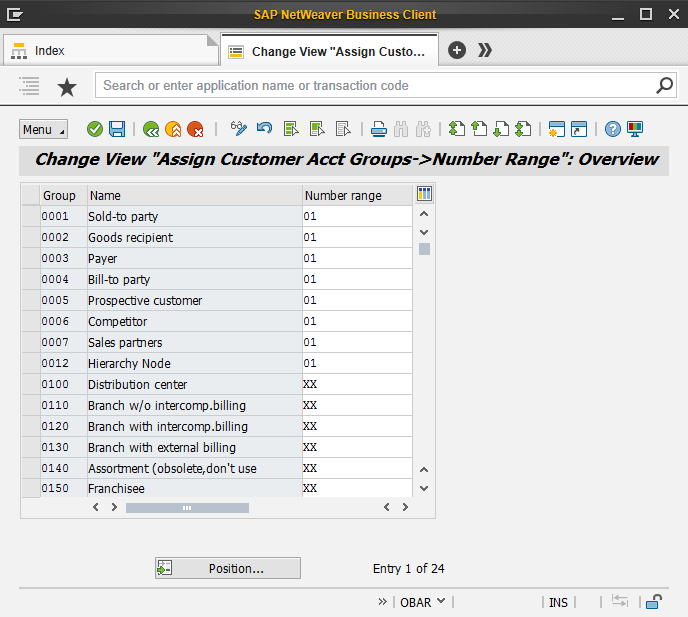Edit number range for Prospective customer
Screen dimensions: 688x617
pyautogui.click(x=357, y=301)
